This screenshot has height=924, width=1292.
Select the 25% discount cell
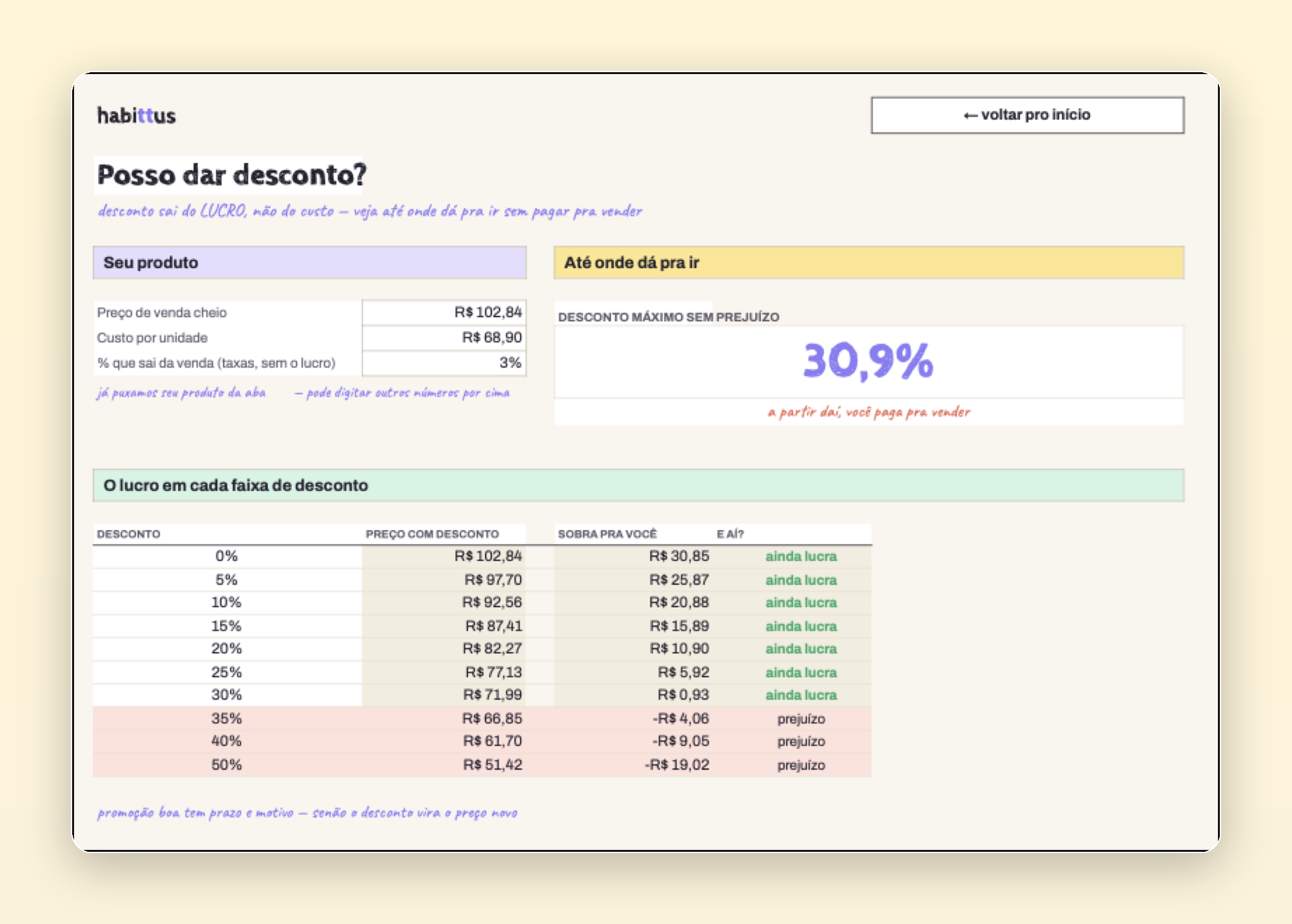coord(227,673)
